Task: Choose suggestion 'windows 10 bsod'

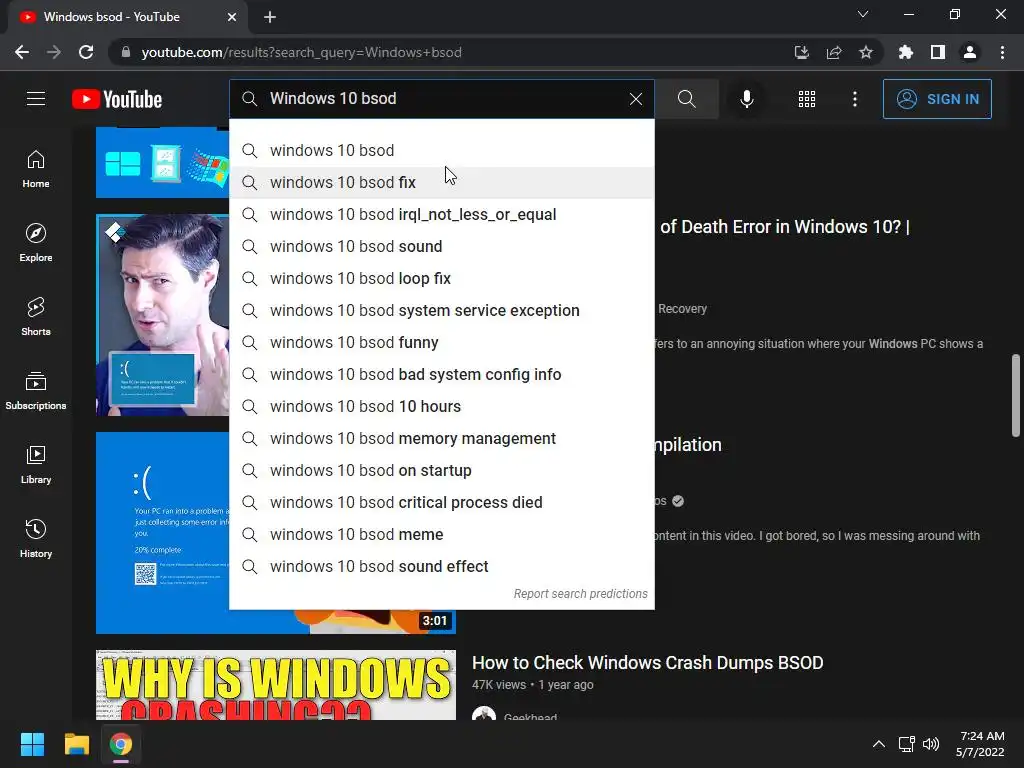Action: pyautogui.click(x=441, y=150)
